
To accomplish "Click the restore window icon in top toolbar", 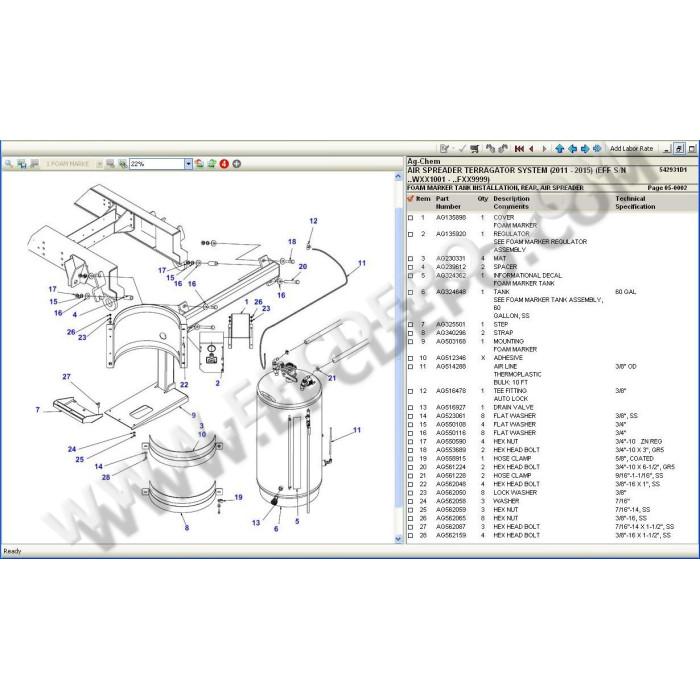I will coord(679,149).
